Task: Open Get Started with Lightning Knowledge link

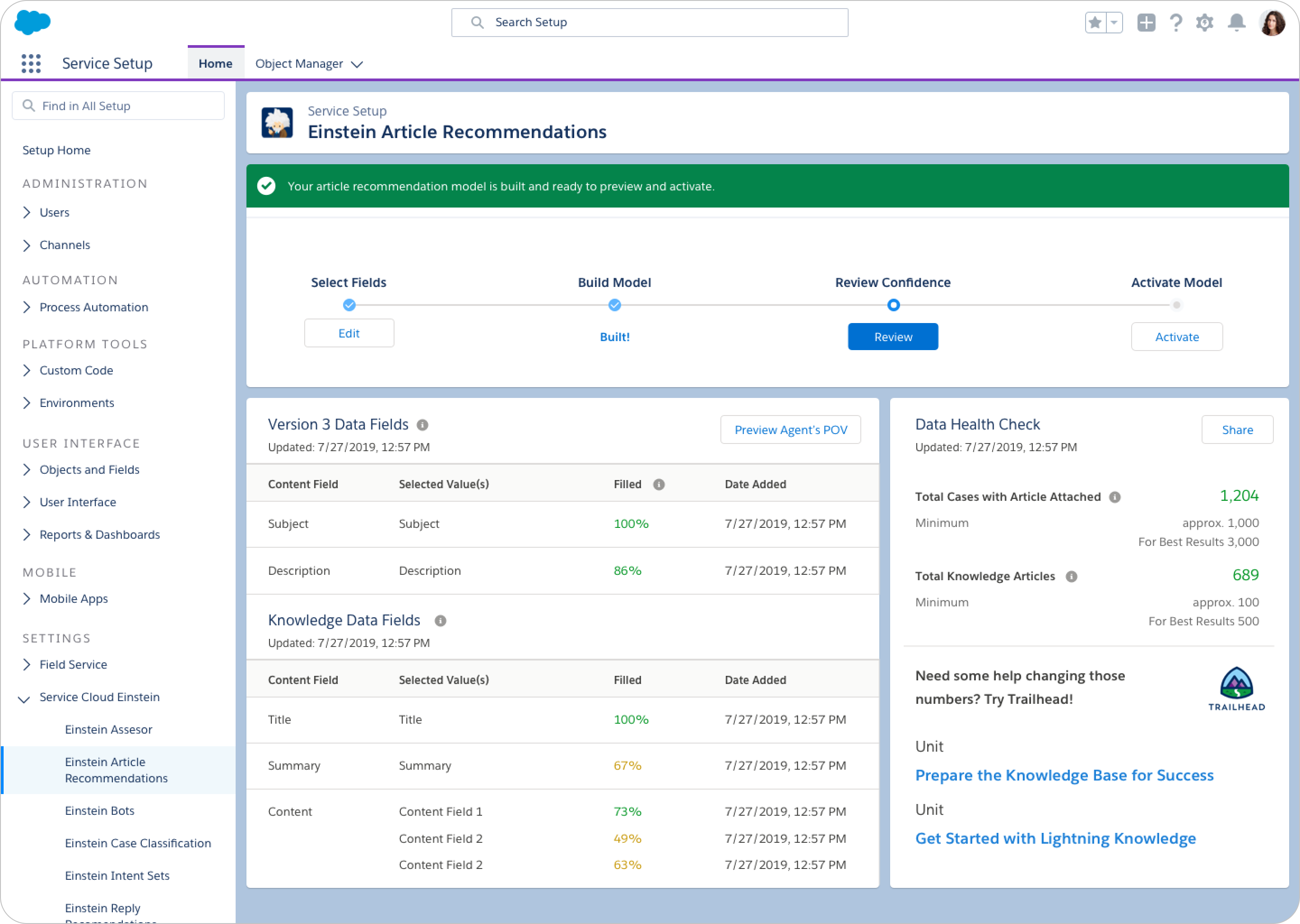Action: click(1055, 839)
